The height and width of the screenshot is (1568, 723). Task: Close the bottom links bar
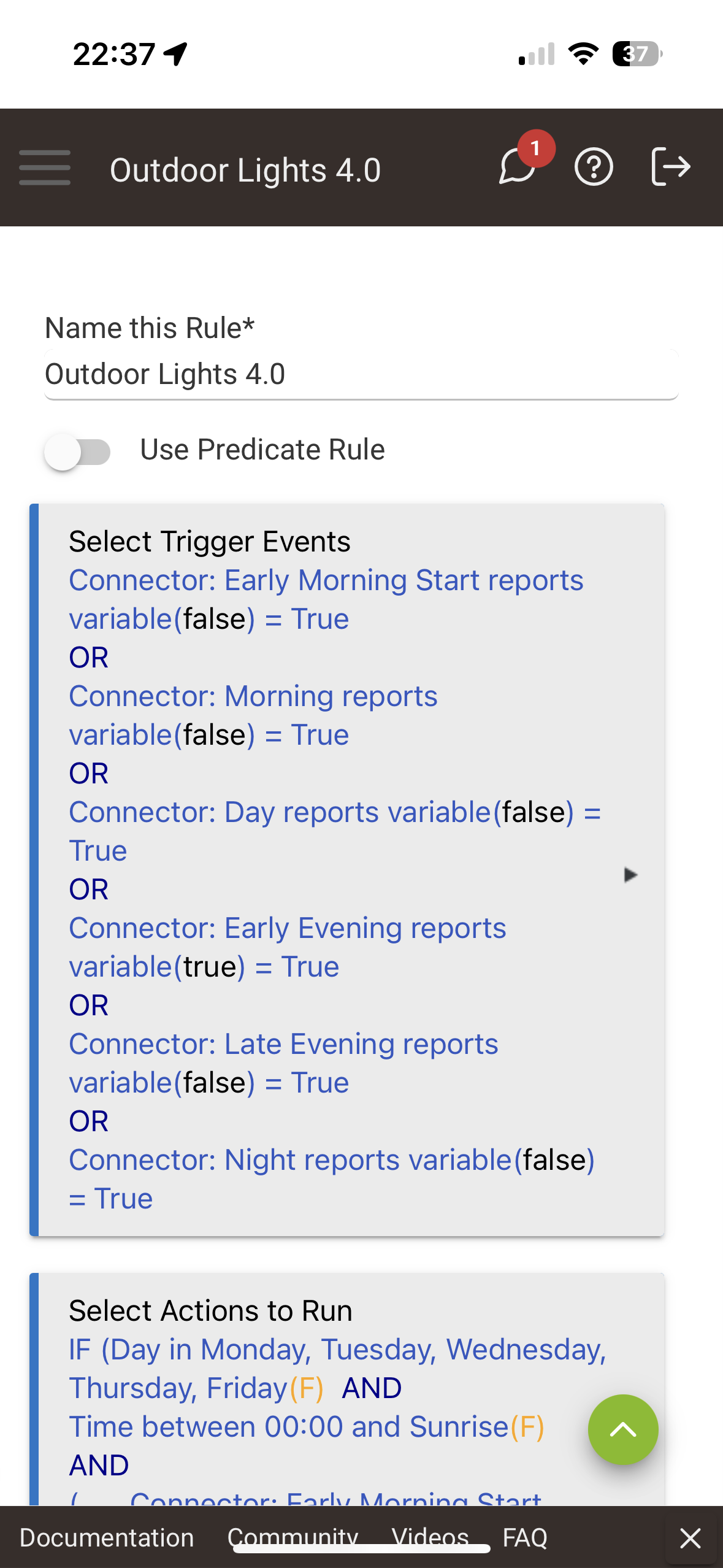pyautogui.click(x=690, y=1538)
